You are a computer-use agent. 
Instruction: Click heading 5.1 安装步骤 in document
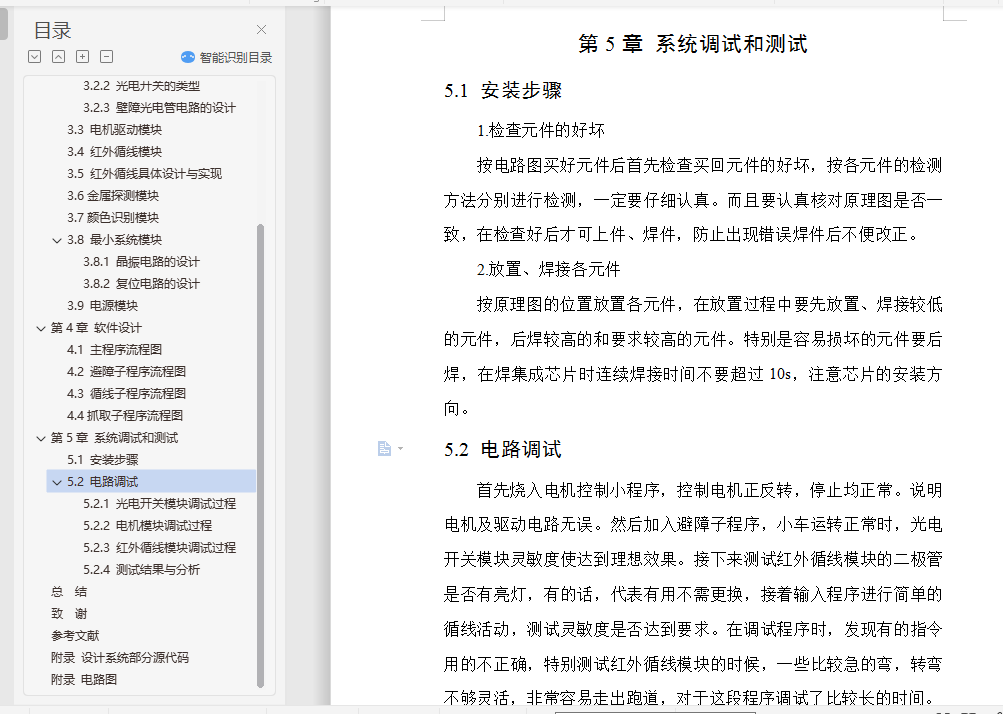pos(503,90)
